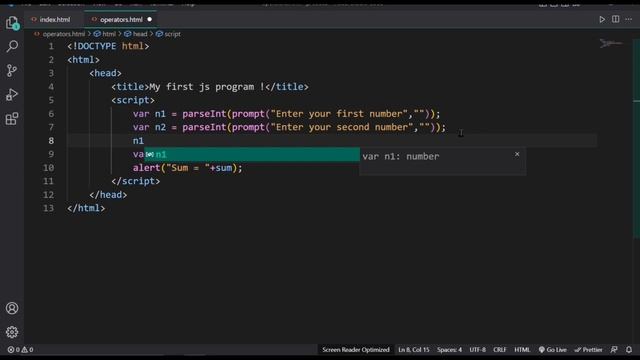Change CRLF end of line sequence

point(500,350)
